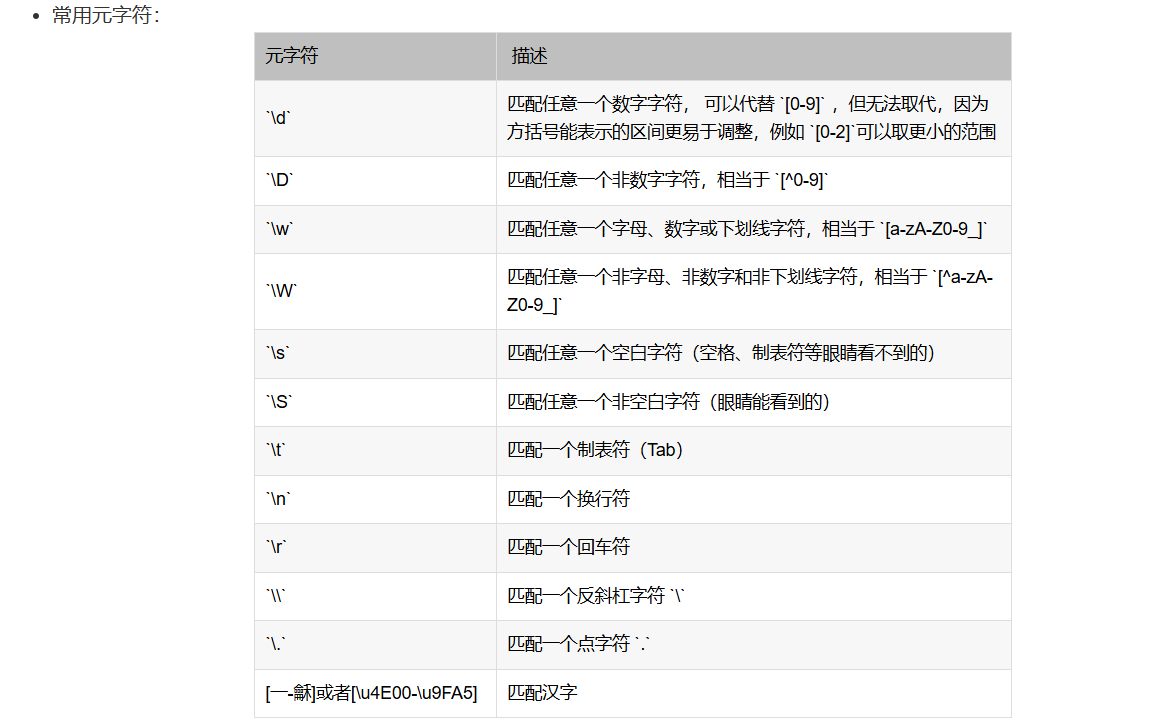This screenshot has height=724, width=1160.
Task: Click the description '匹配一个回车符'
Action: click(x=568, y=547)
